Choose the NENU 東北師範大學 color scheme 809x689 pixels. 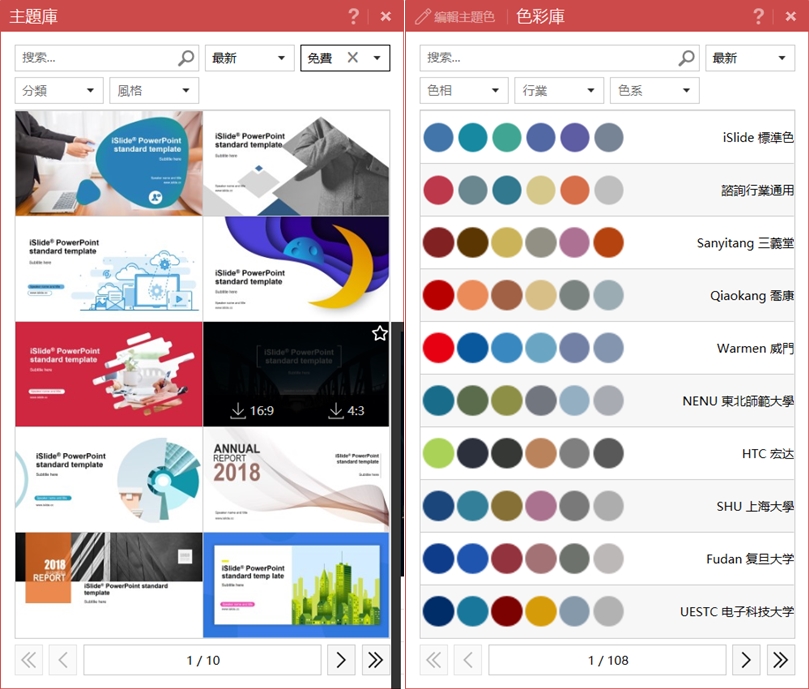pyautogui.click(x=607, y=400)
